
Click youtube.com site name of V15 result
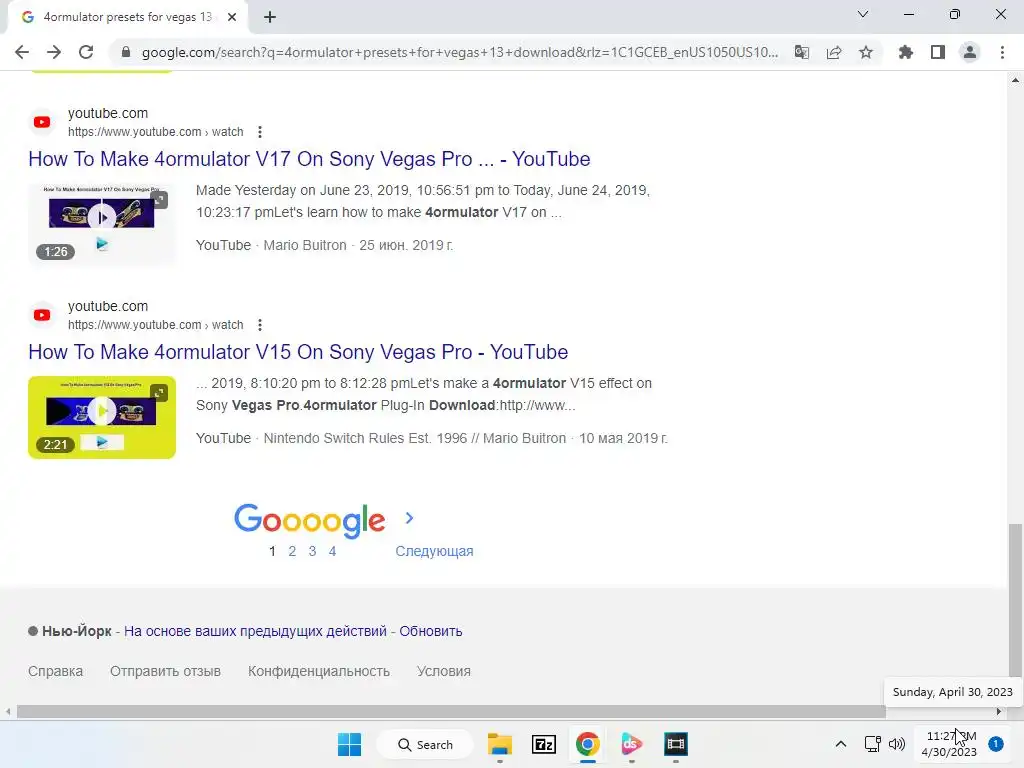click(108, 306)
